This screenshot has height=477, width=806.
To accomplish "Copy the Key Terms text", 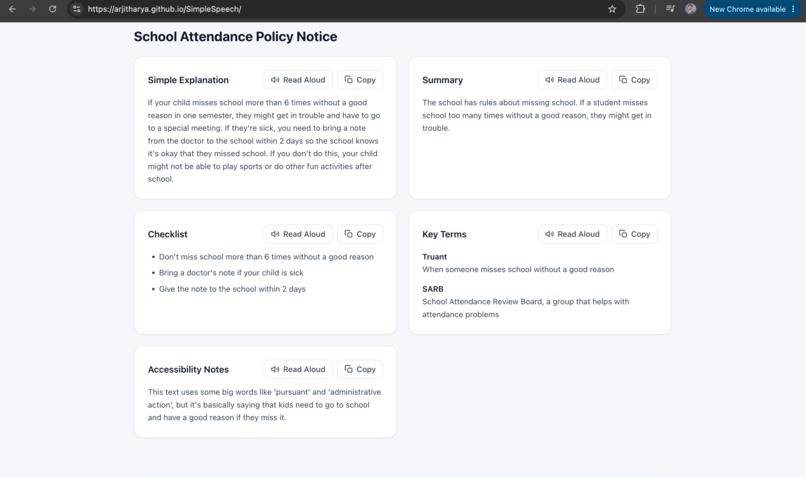I will [634, 234].
